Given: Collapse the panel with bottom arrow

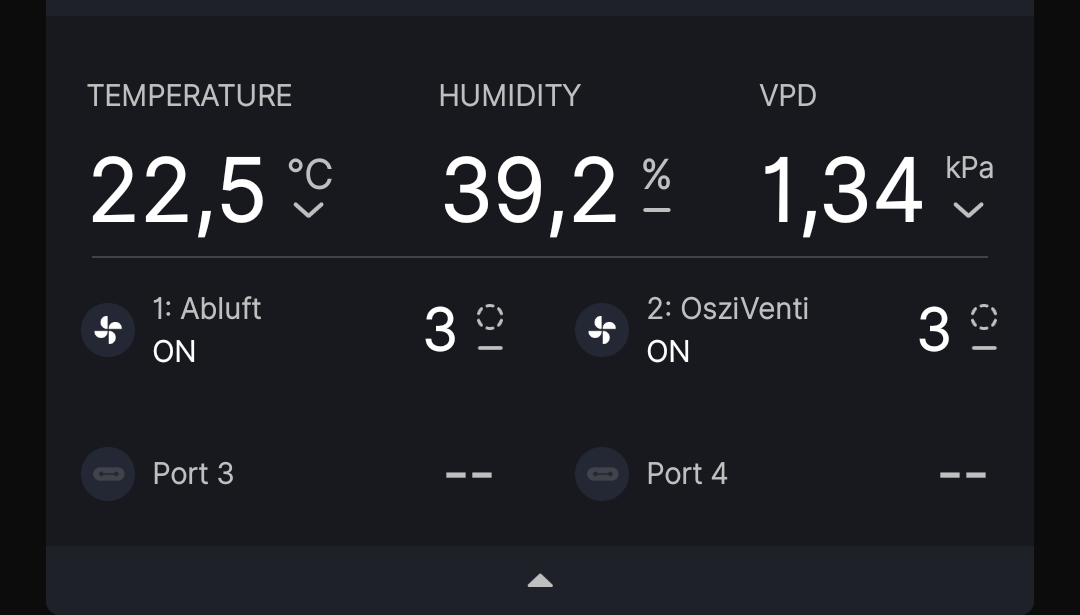Looking at the screenshot, I should pos(540,580).
